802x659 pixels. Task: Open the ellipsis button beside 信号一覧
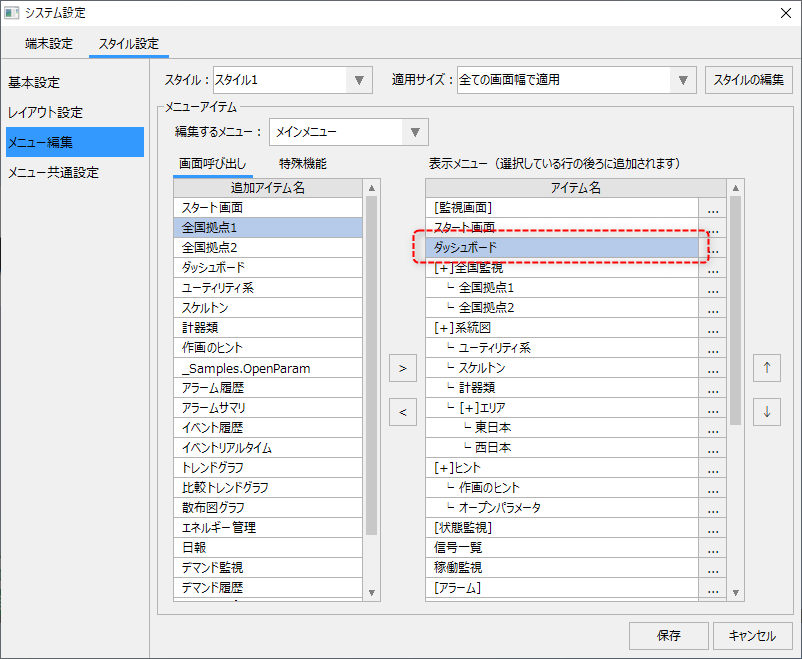[x=712, y=548]
